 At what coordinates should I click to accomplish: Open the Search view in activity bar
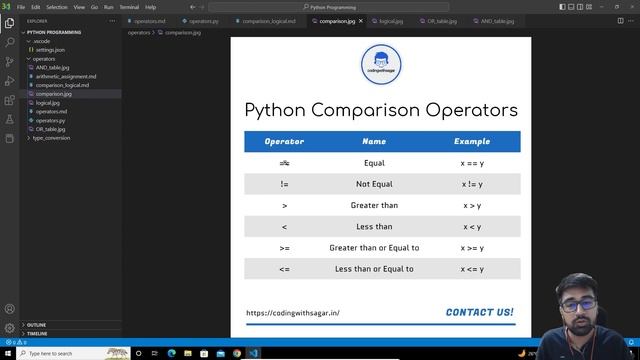[9, 42]
